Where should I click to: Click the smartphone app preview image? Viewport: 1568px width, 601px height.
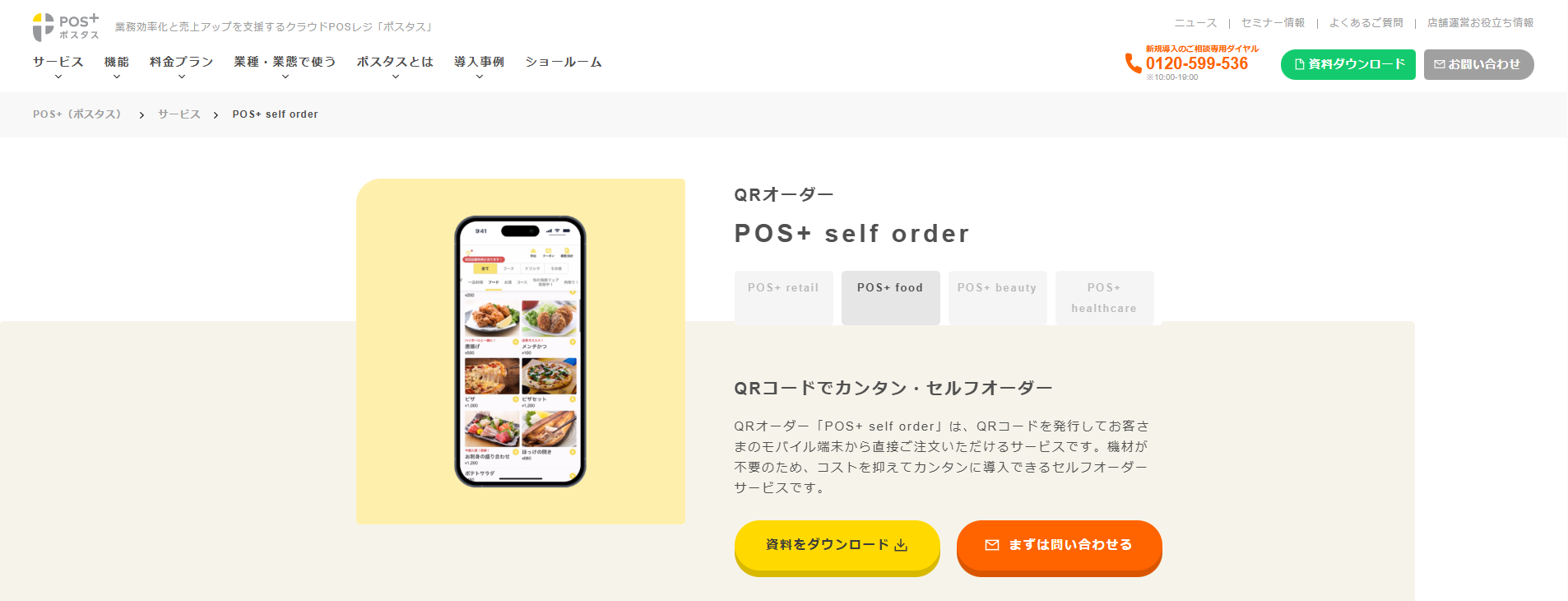click(520, 352)
